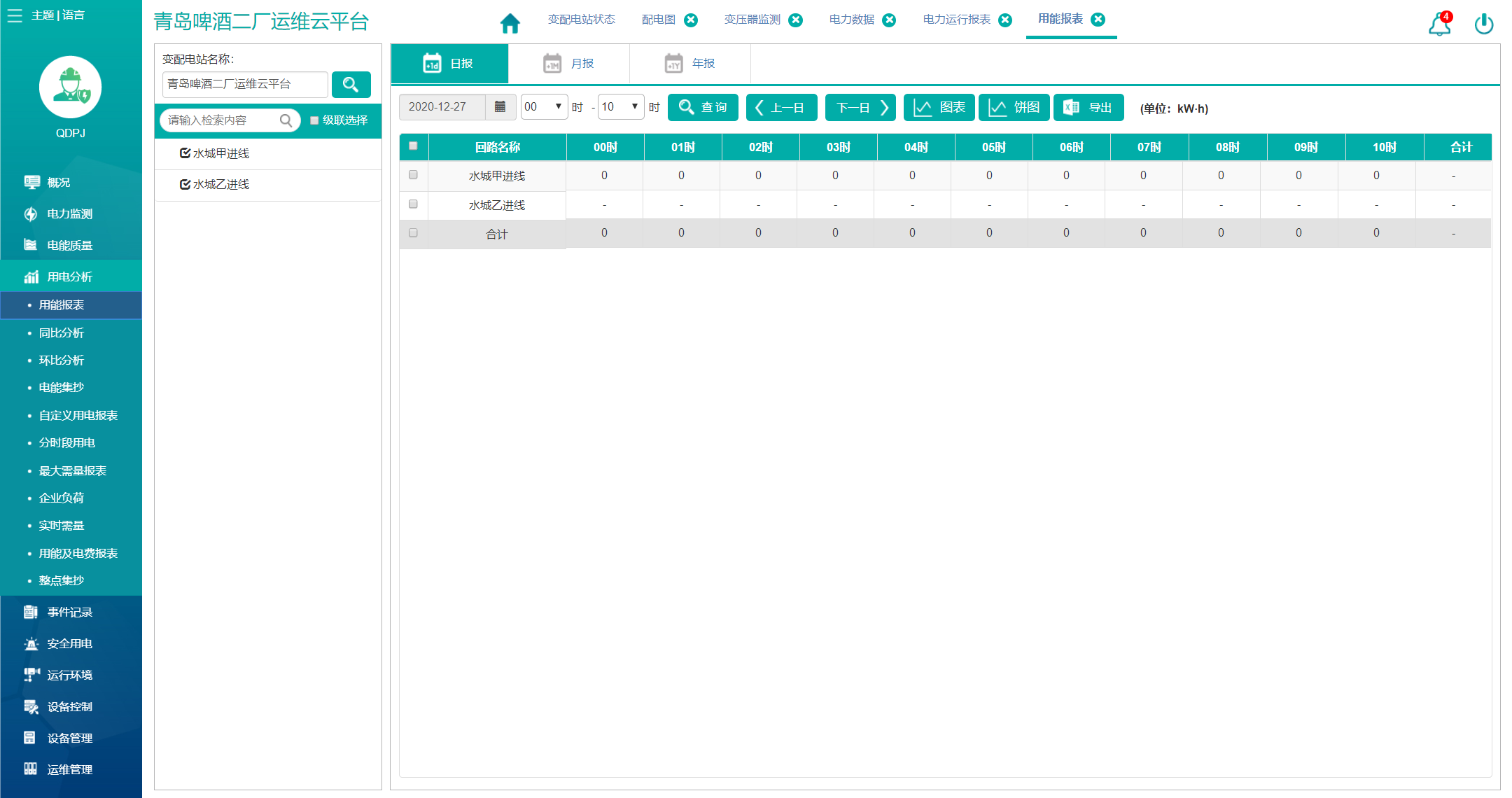Enable the 级联选择 checkbox

click(314, 120)
